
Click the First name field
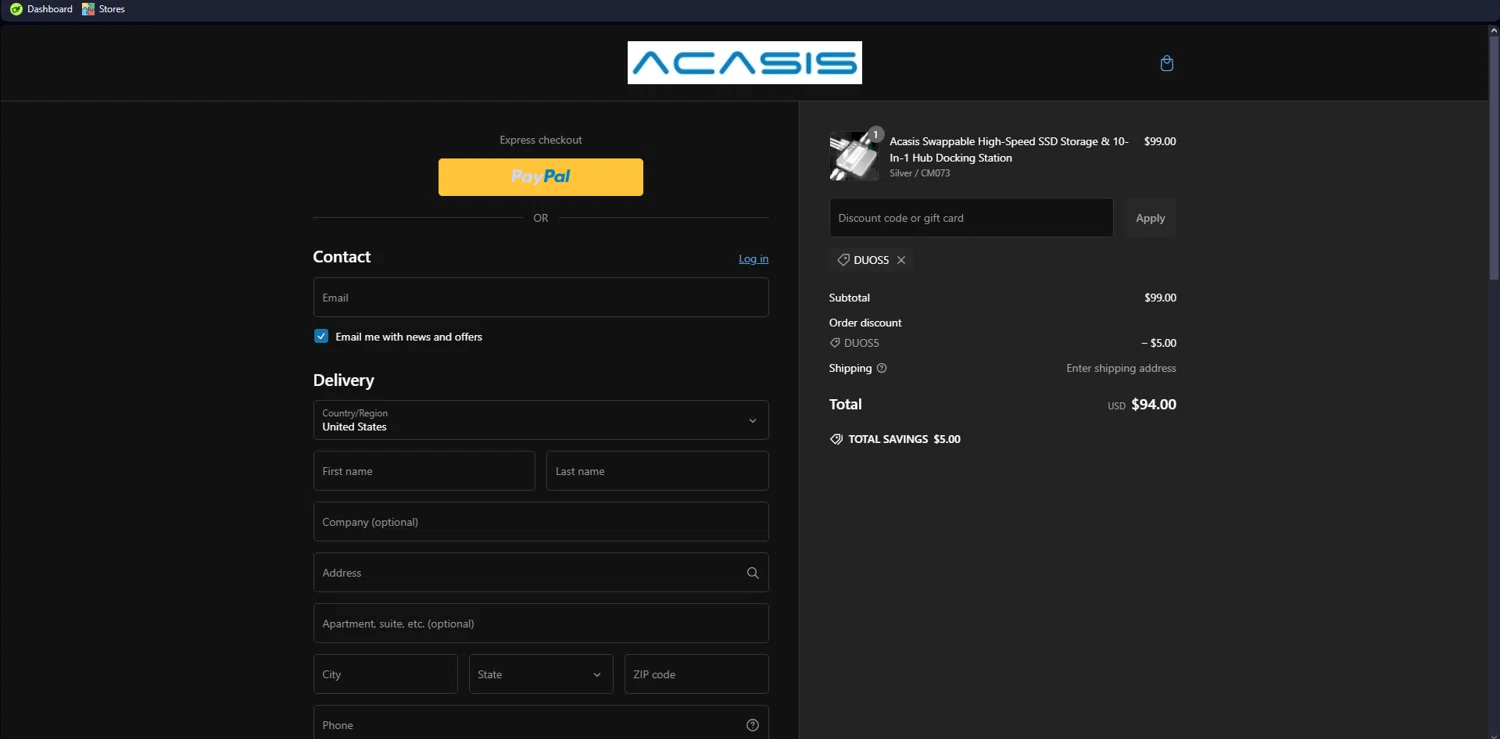(x=424, y=471)
